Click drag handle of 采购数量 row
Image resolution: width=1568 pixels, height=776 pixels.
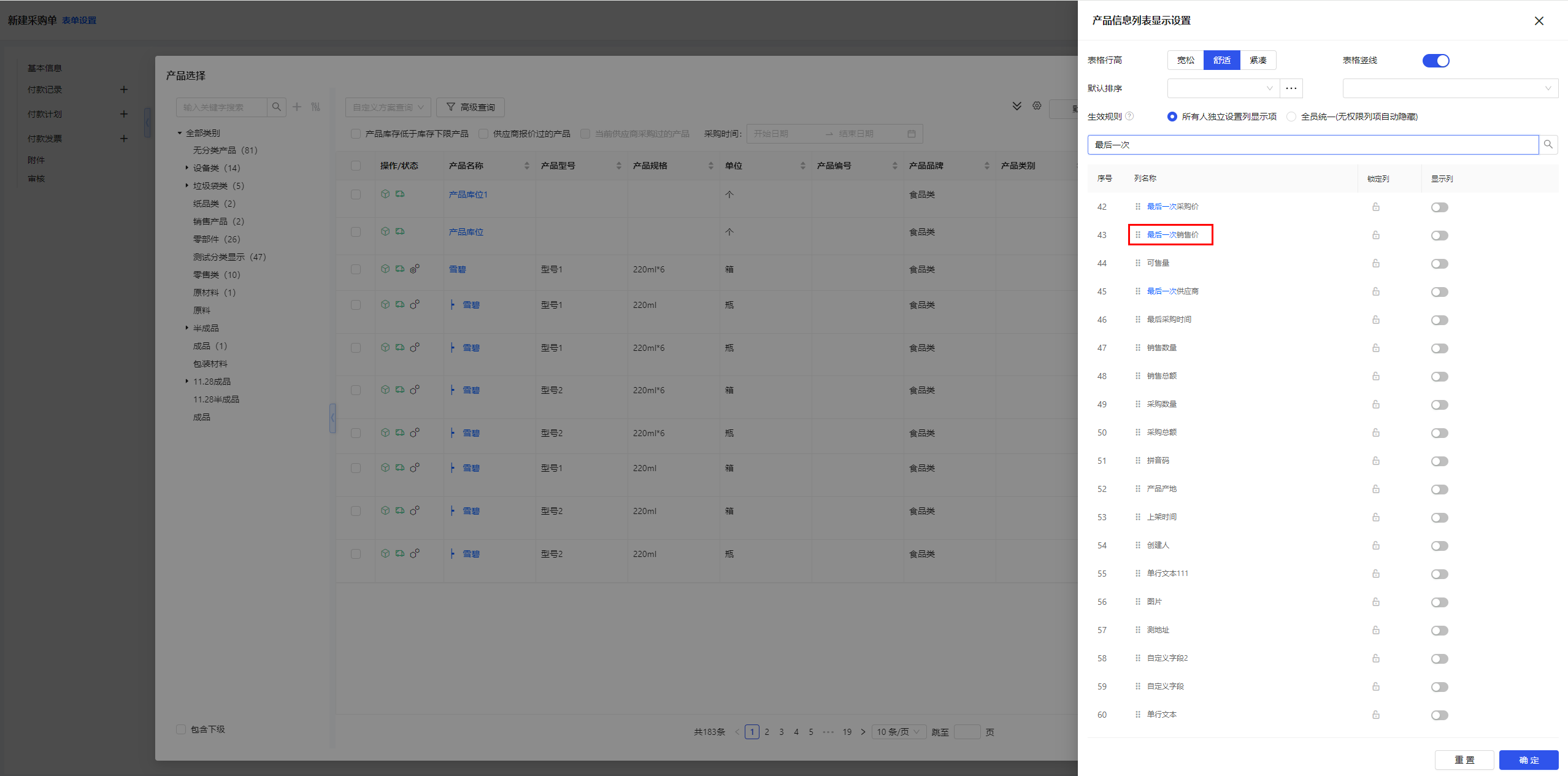coord(1138,404)
